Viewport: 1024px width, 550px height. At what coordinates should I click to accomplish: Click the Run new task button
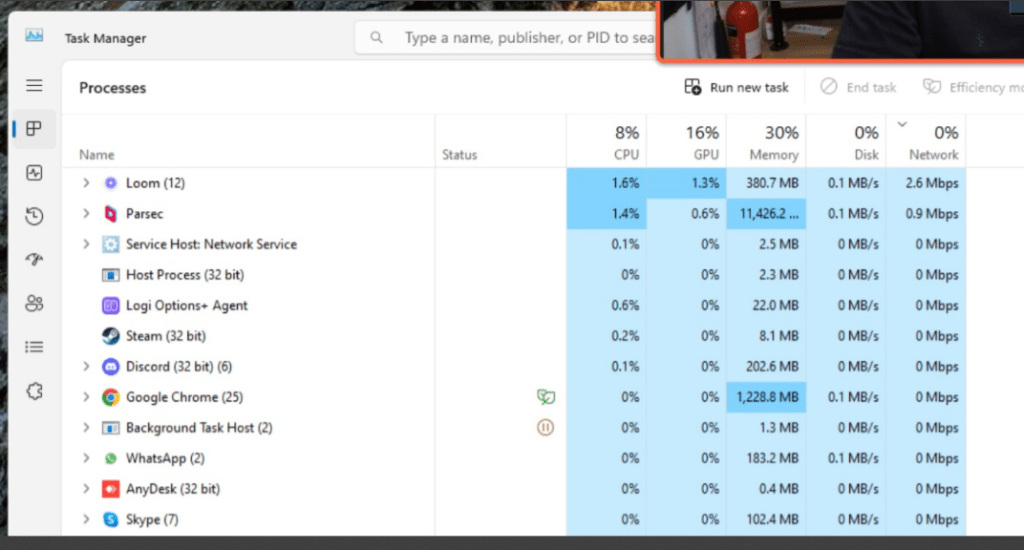[x=737, y=87]
